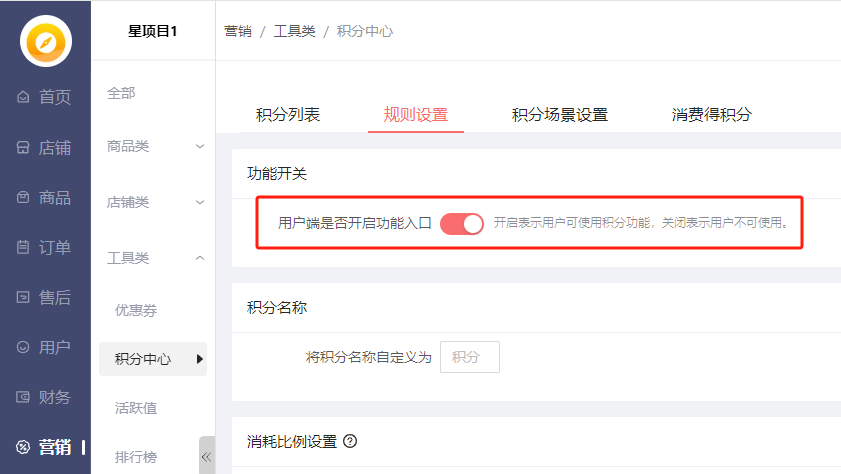Switch to the 积分场景设置 tab
This screenshot has width=841, height=474.
pos(560,114)
